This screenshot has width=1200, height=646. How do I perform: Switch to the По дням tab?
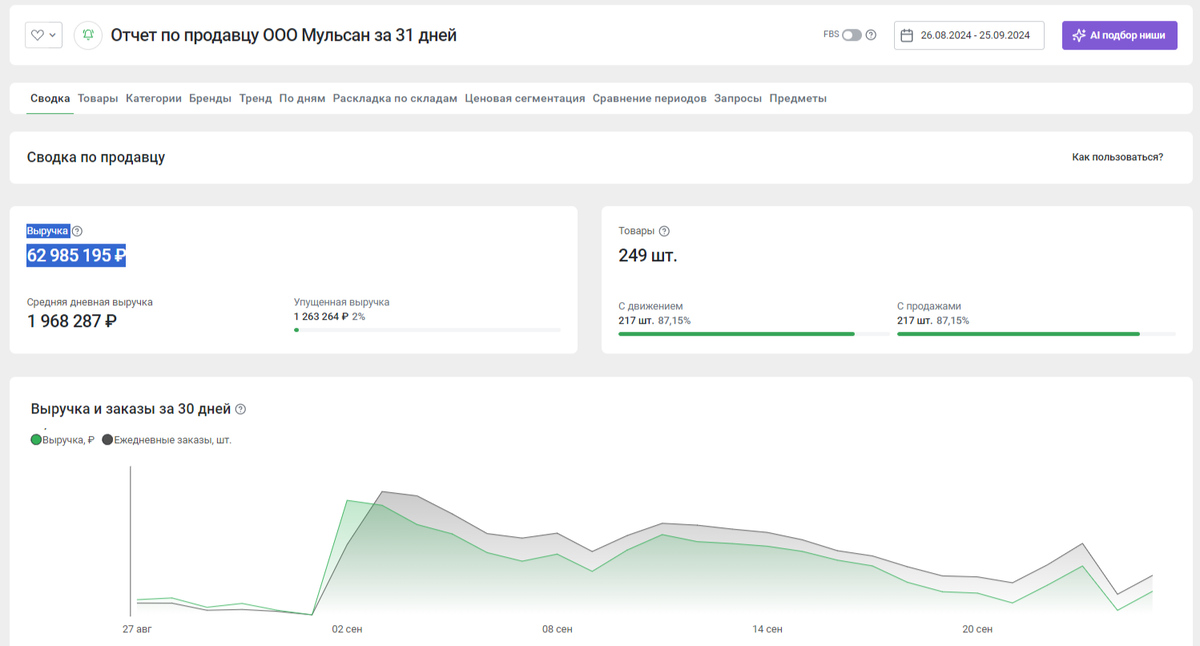tap(302, 98)
